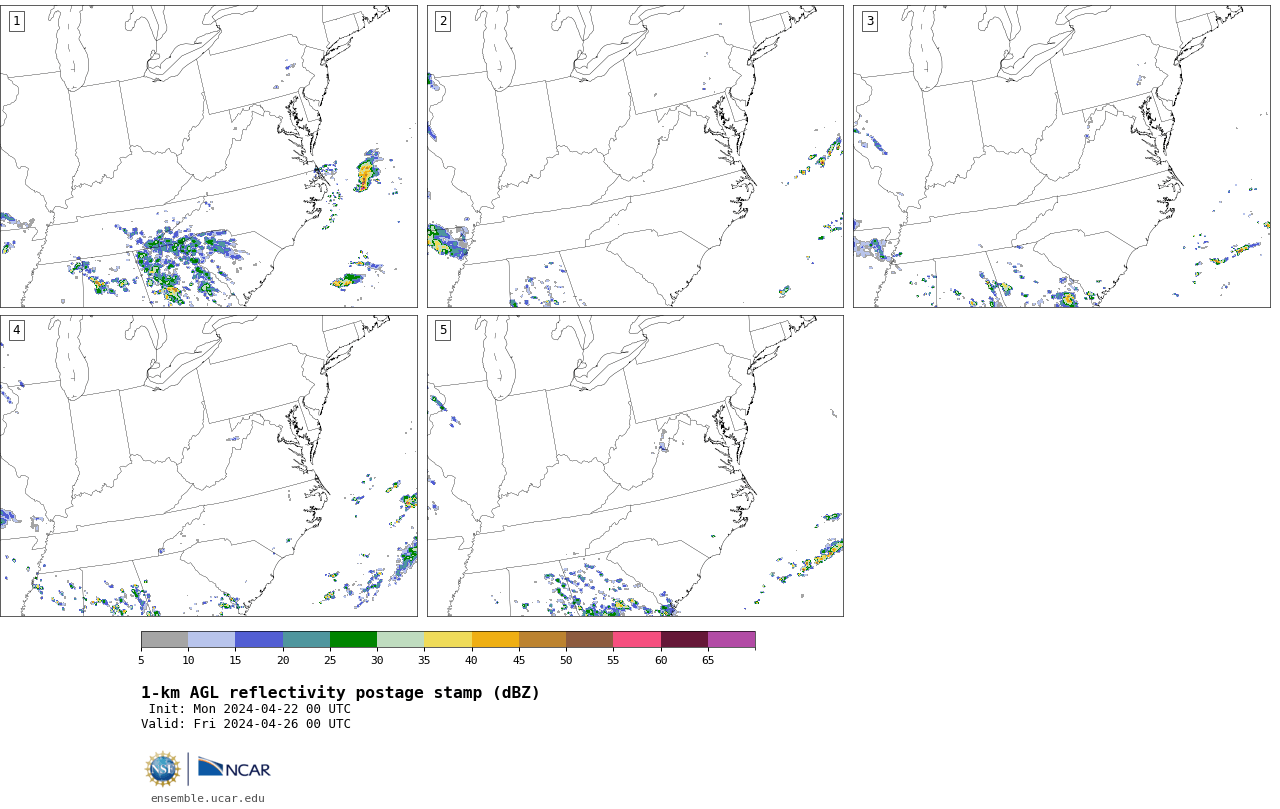The image size is (1280, 809).
Task: Click the colorbar tick label 5
Action: point(141,660)
